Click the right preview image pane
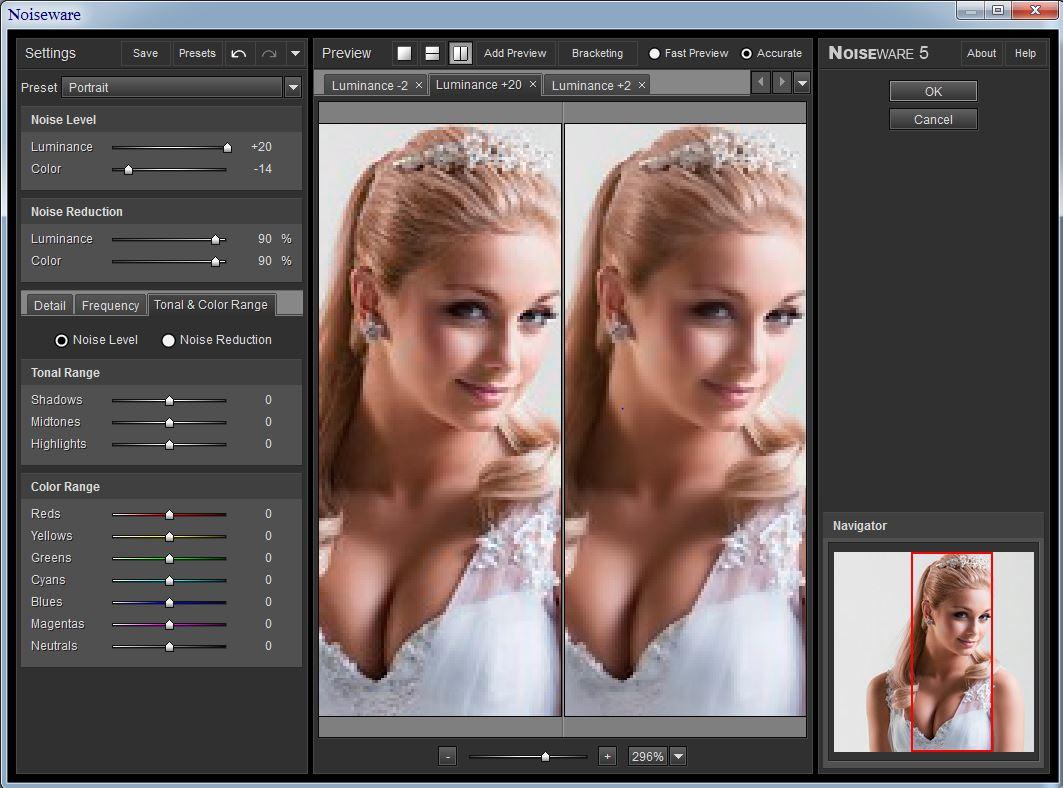Viewport: 1063px width, 788px height. point(685,419)
